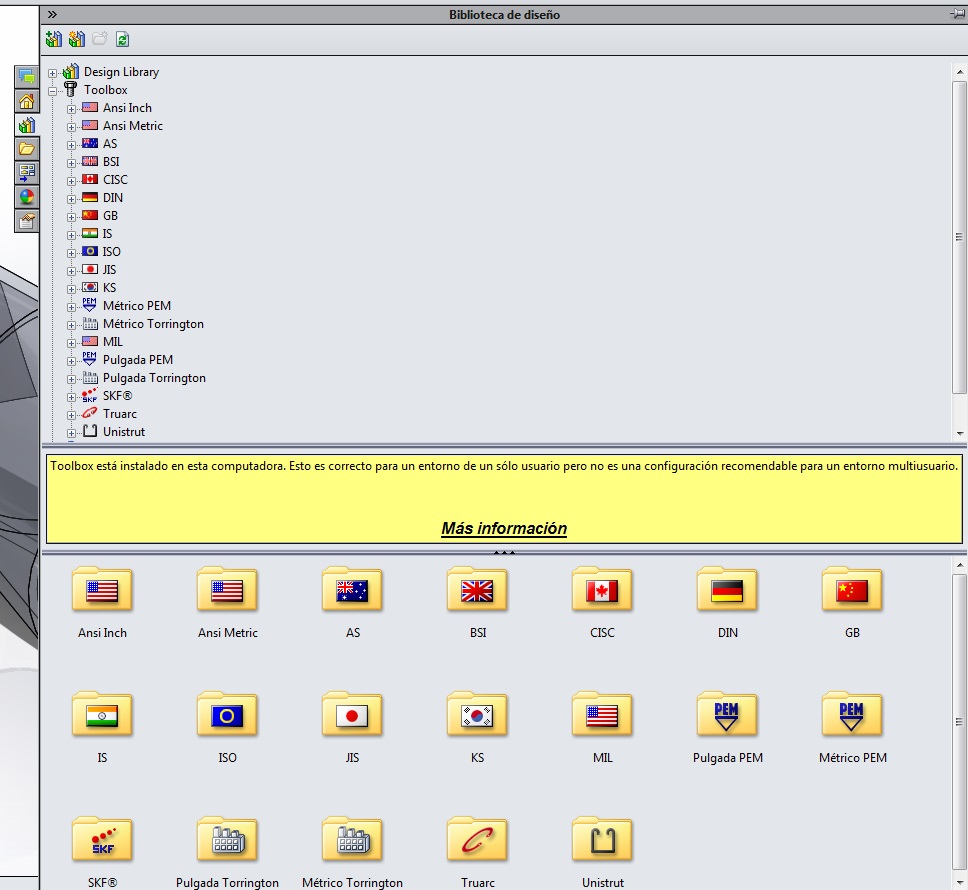Open the IS Indian flag folder
The height and width of the screenshot is (890, 968).
pyautogui.click(x=102, y=715)
